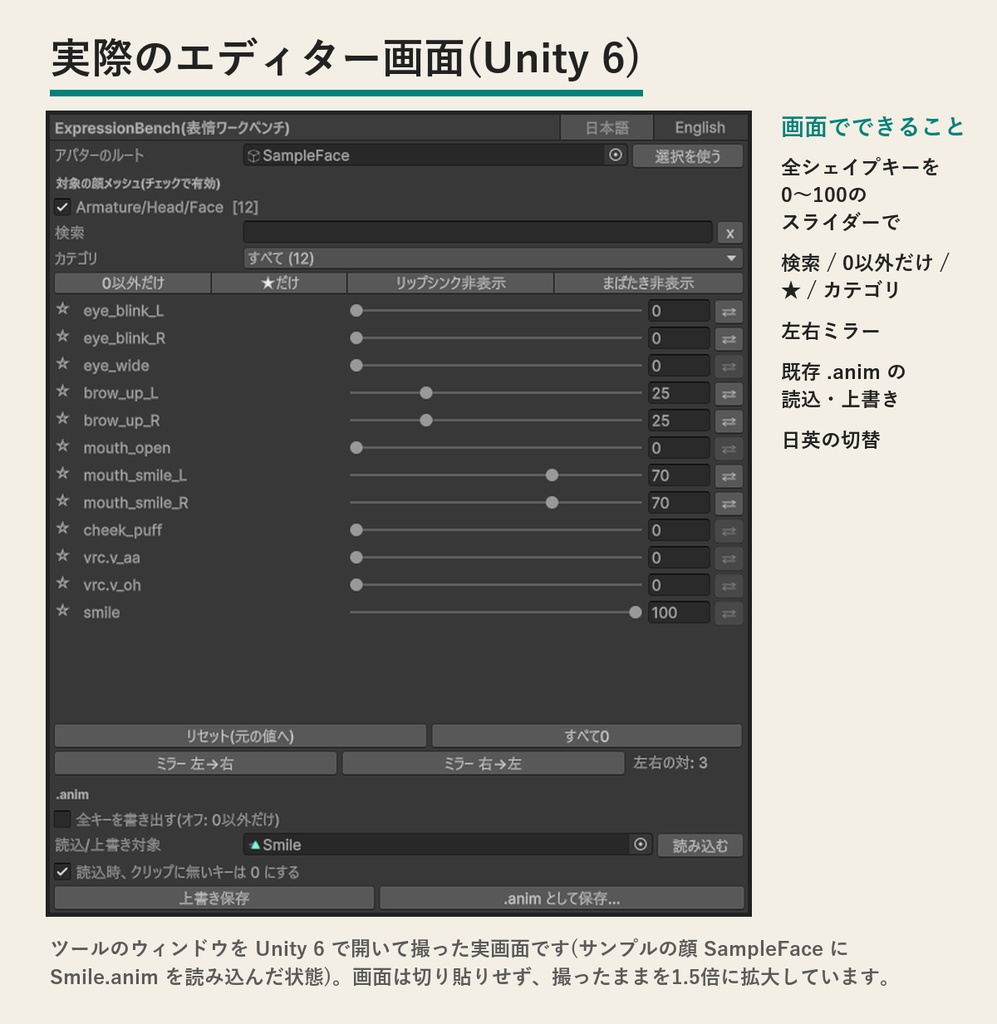Star the vrc.v_aa shape key
The image size is (997, 1024).
tap(63, 556)
